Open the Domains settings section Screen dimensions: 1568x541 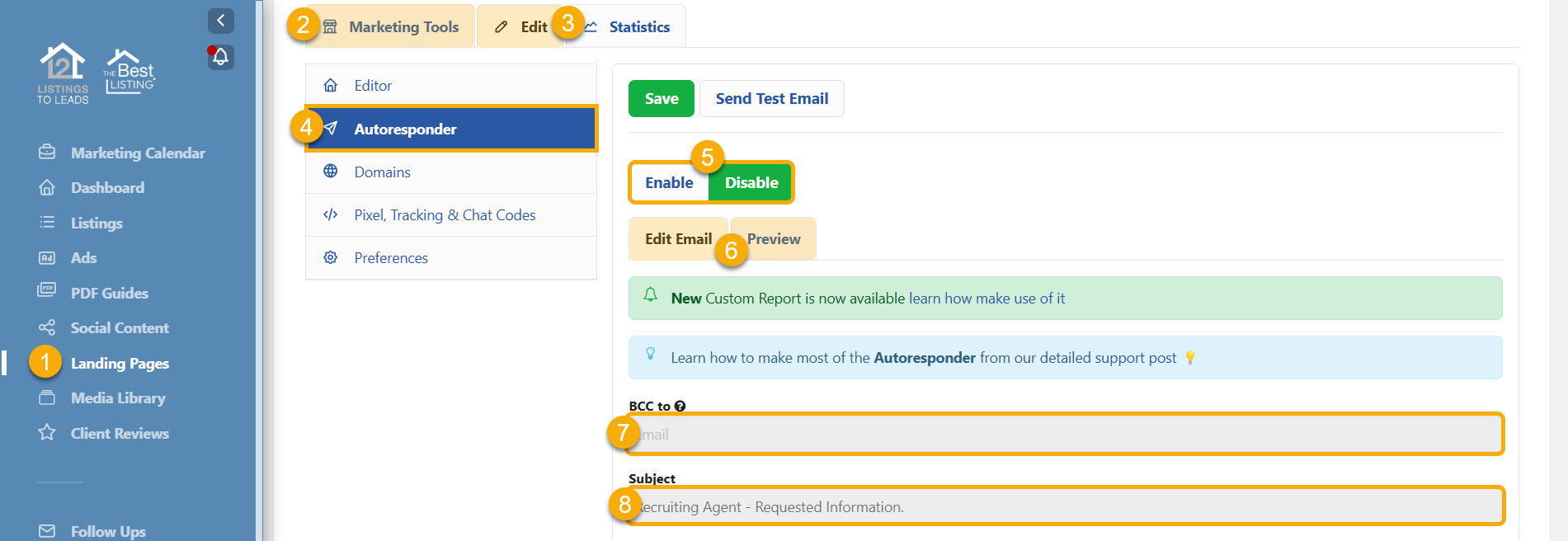tap(382, 172)
